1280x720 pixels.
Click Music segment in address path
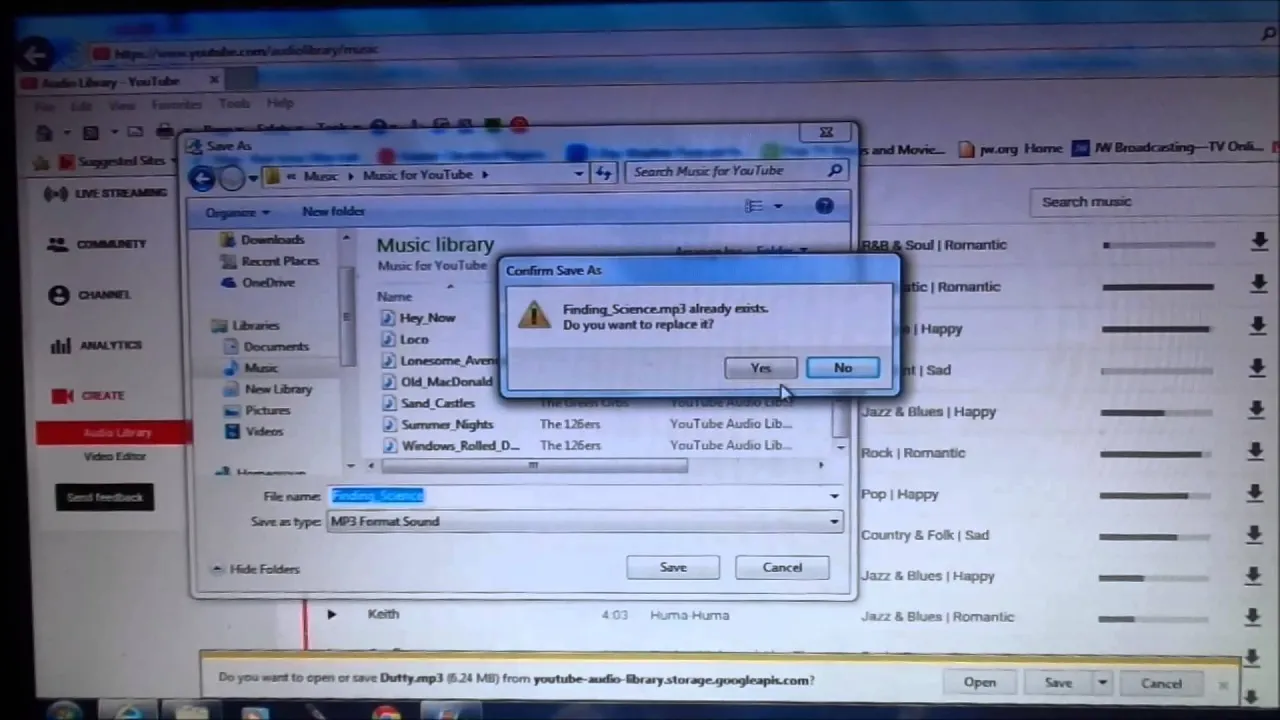(x=320, y=175)
